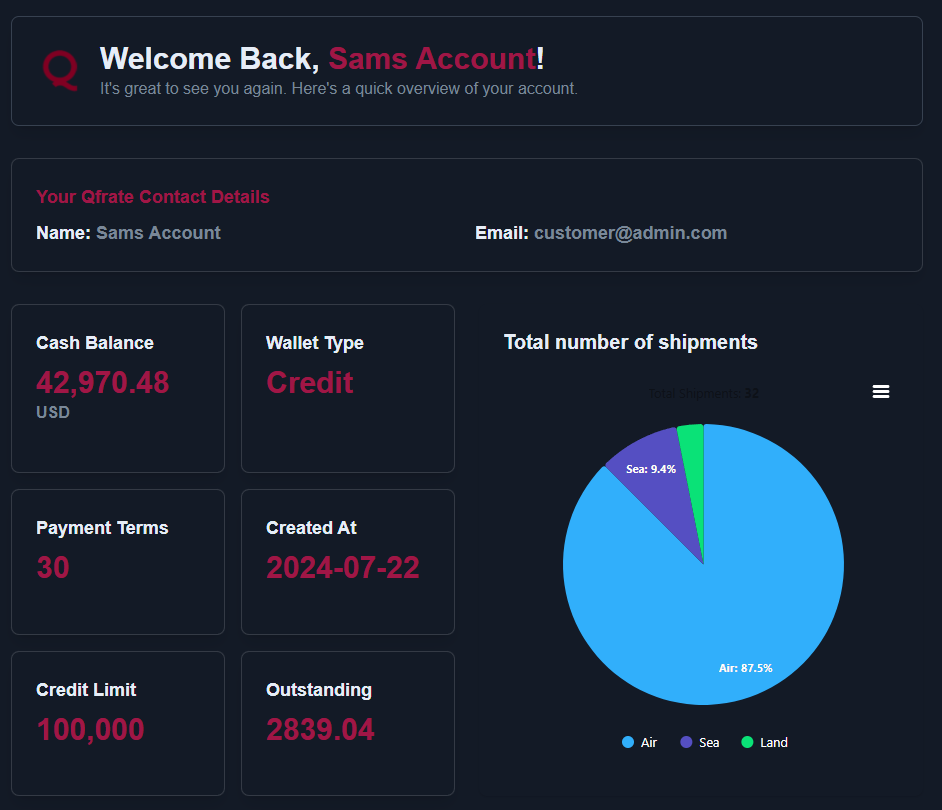Toggle the Sea legend item
Image resolution: width=942 pixels, height=810 pixels.
click(x=700, y=743)
